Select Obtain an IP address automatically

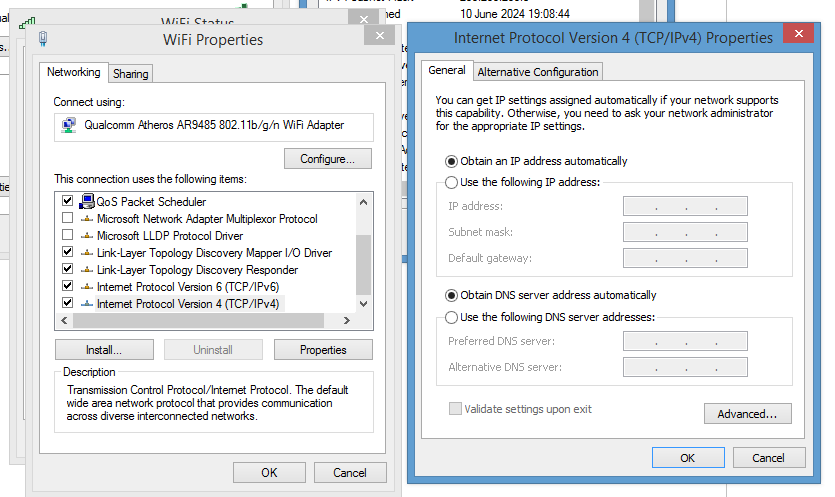click(451, 161)
